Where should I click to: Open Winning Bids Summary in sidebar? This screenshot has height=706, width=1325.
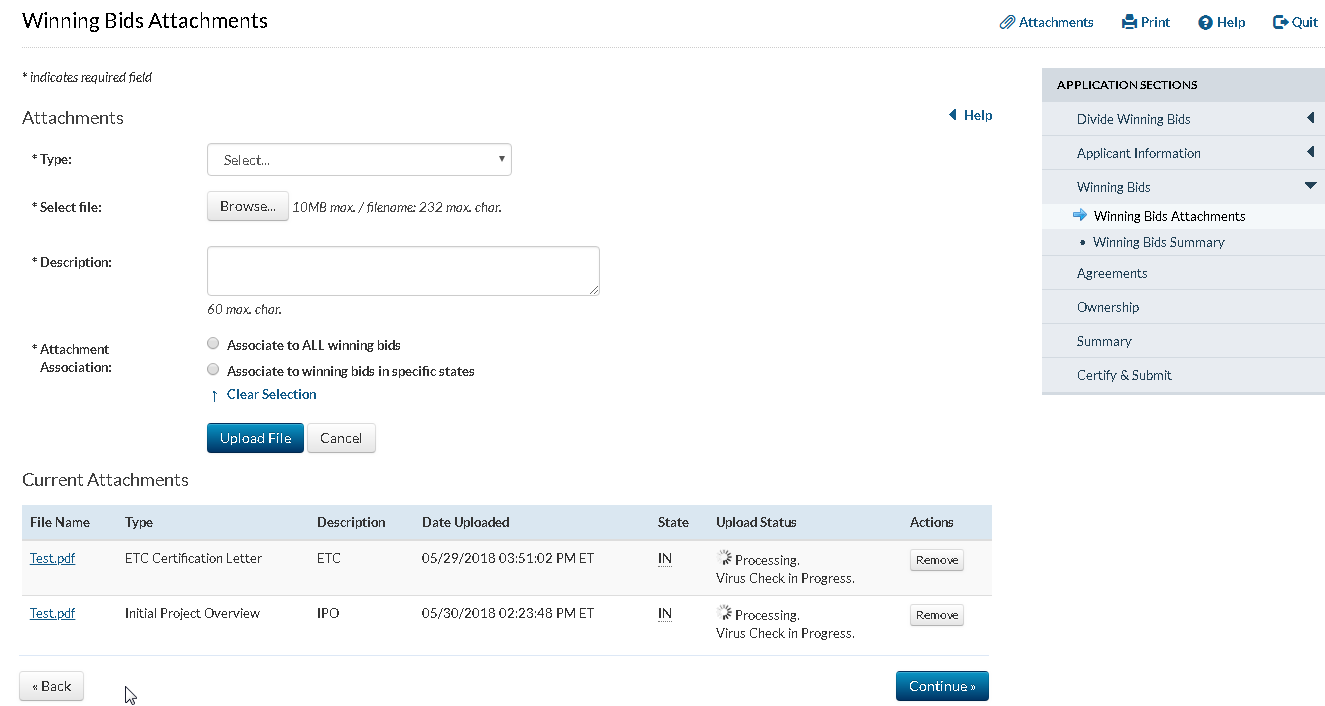(1158, 242)
